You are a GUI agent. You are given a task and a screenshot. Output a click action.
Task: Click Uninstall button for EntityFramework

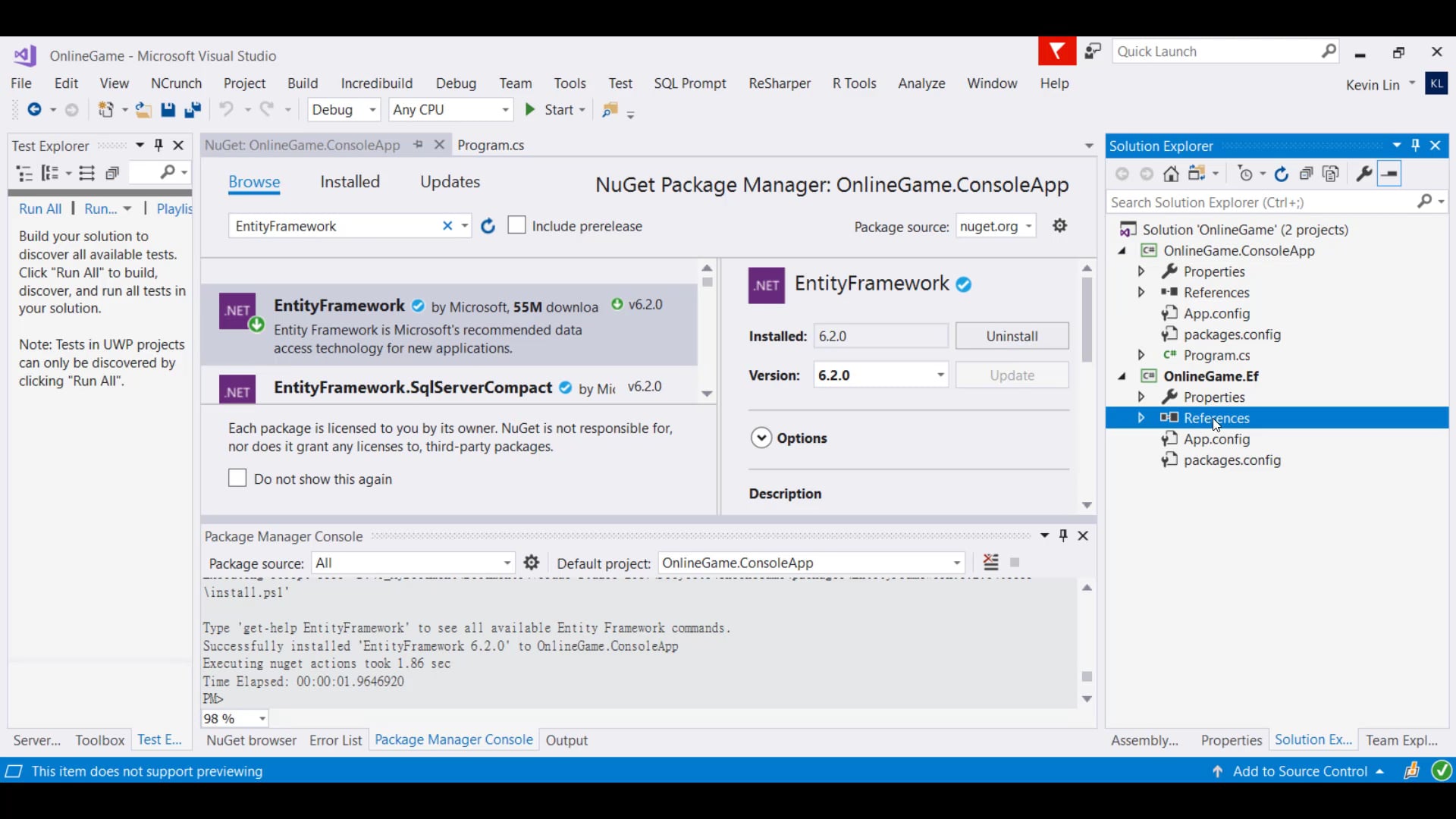(1012, 336)
